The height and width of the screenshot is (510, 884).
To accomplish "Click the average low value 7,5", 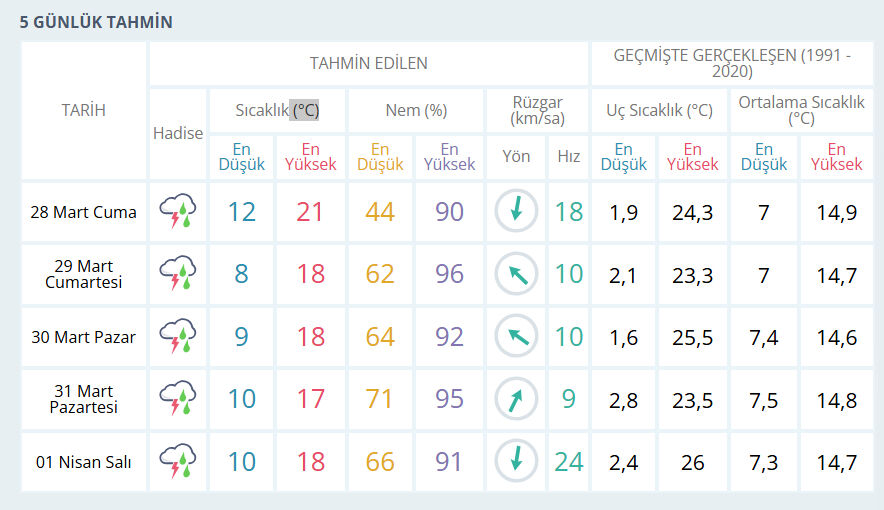I will point(763,401).
